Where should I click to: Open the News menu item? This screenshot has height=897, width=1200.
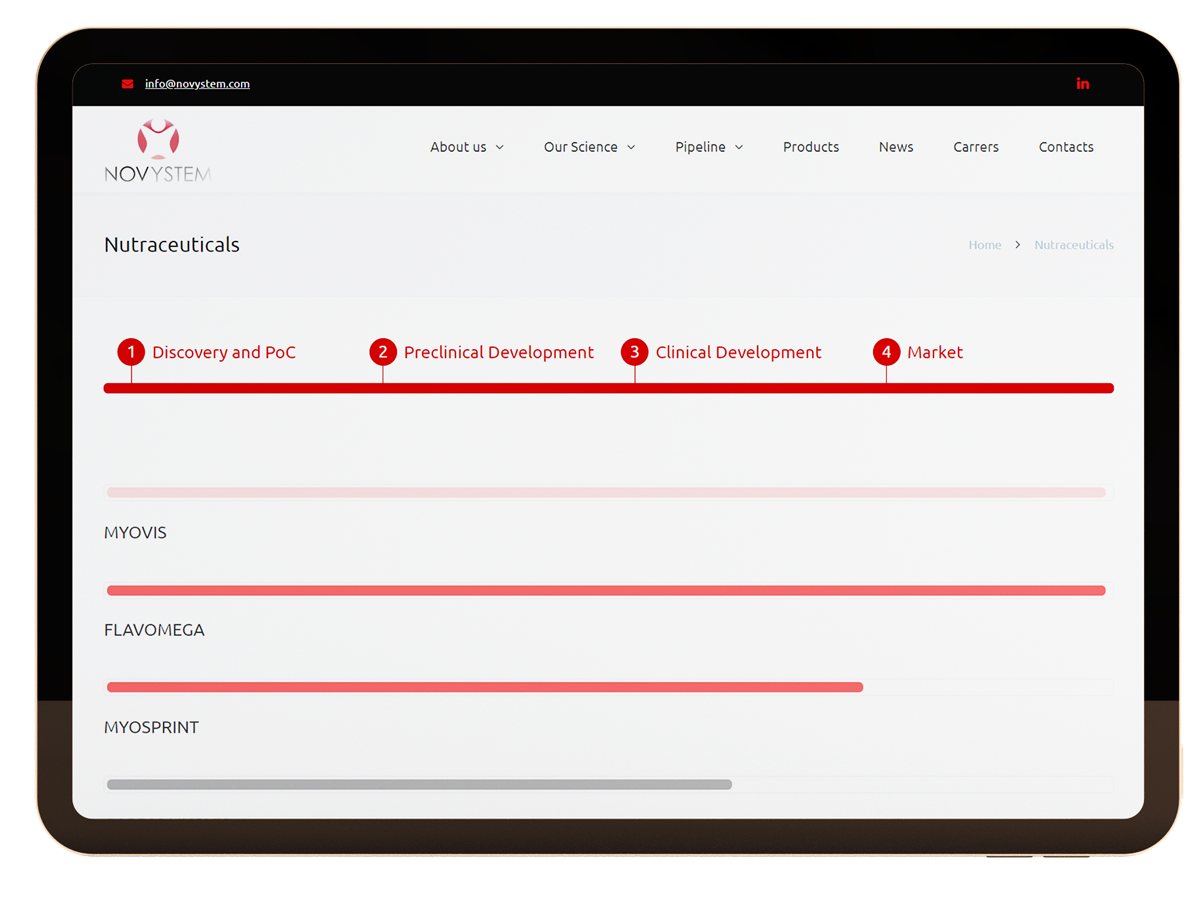click(896, 147)
